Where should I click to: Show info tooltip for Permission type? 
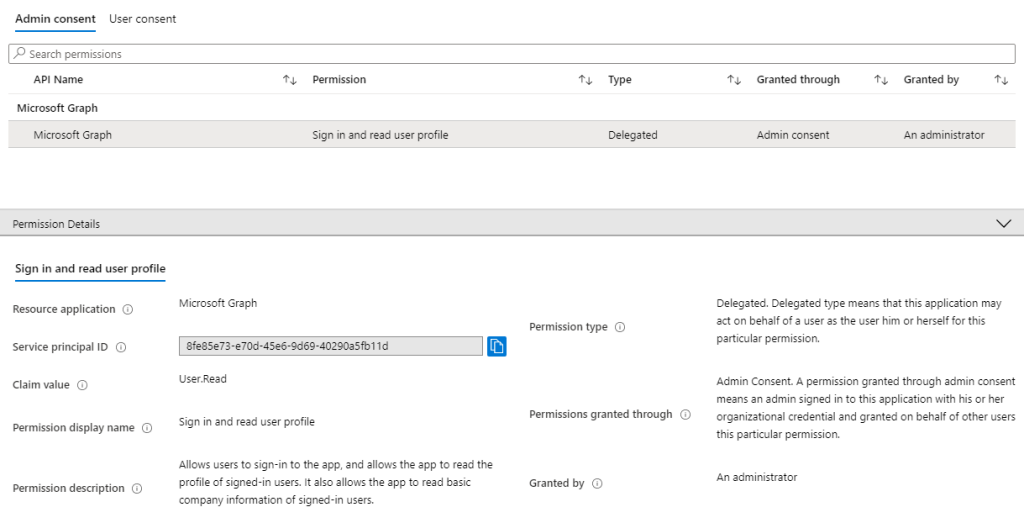(620, 327)
